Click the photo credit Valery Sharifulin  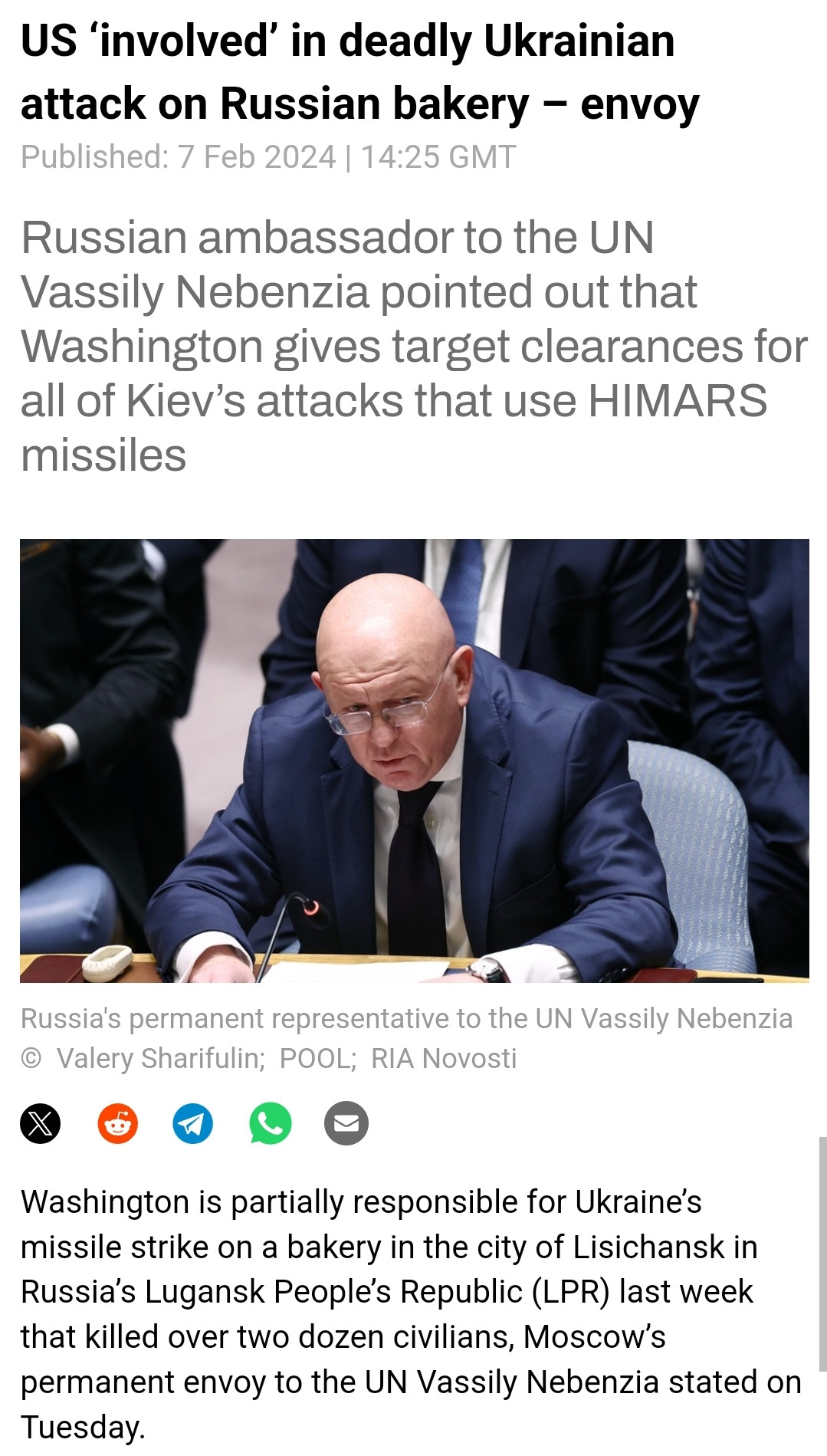tap(160, 1058)
